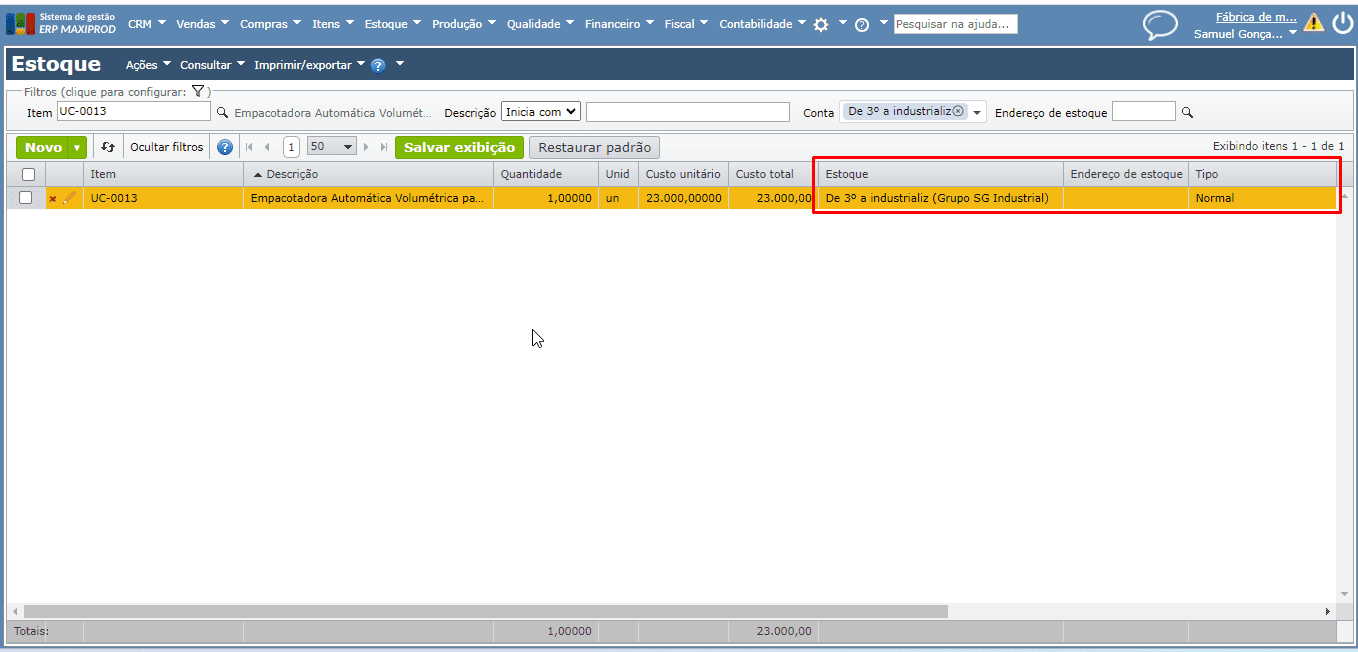Open the Imprimir/exportar menu
Viewport: 1358px width, 652px height.
309,65
